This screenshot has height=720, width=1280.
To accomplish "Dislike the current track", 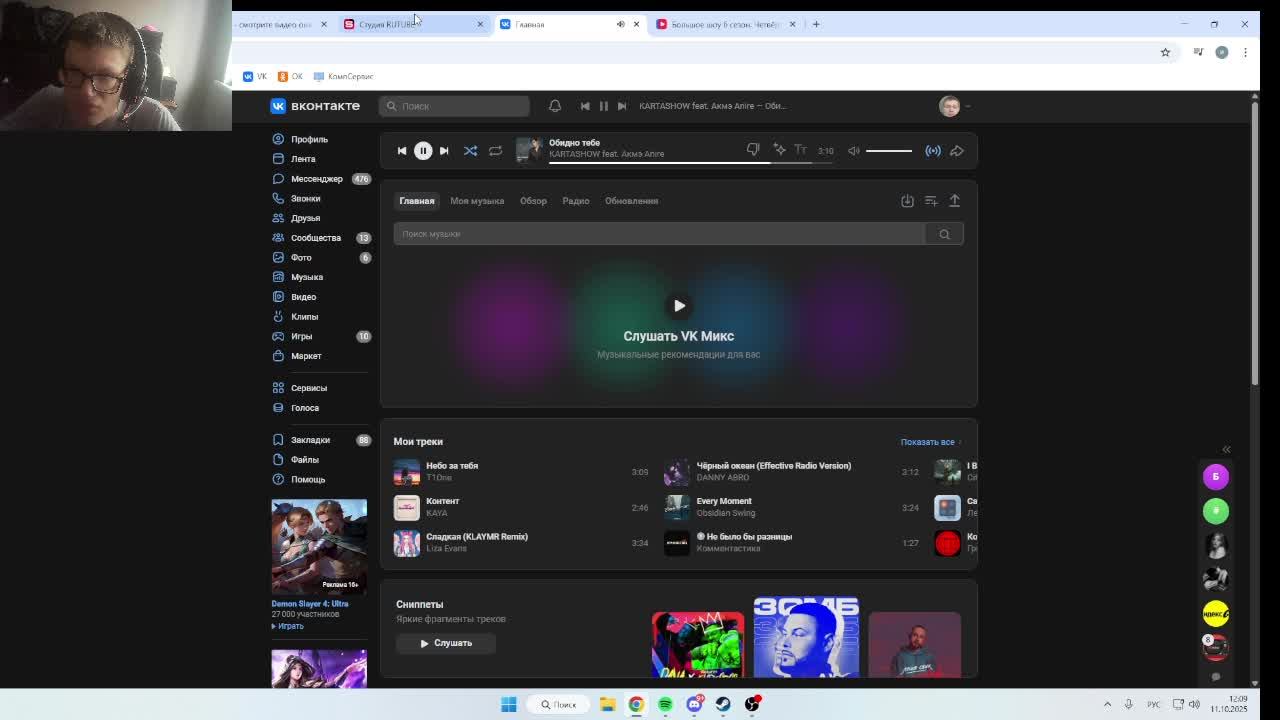I will click(x=753, y=150).
